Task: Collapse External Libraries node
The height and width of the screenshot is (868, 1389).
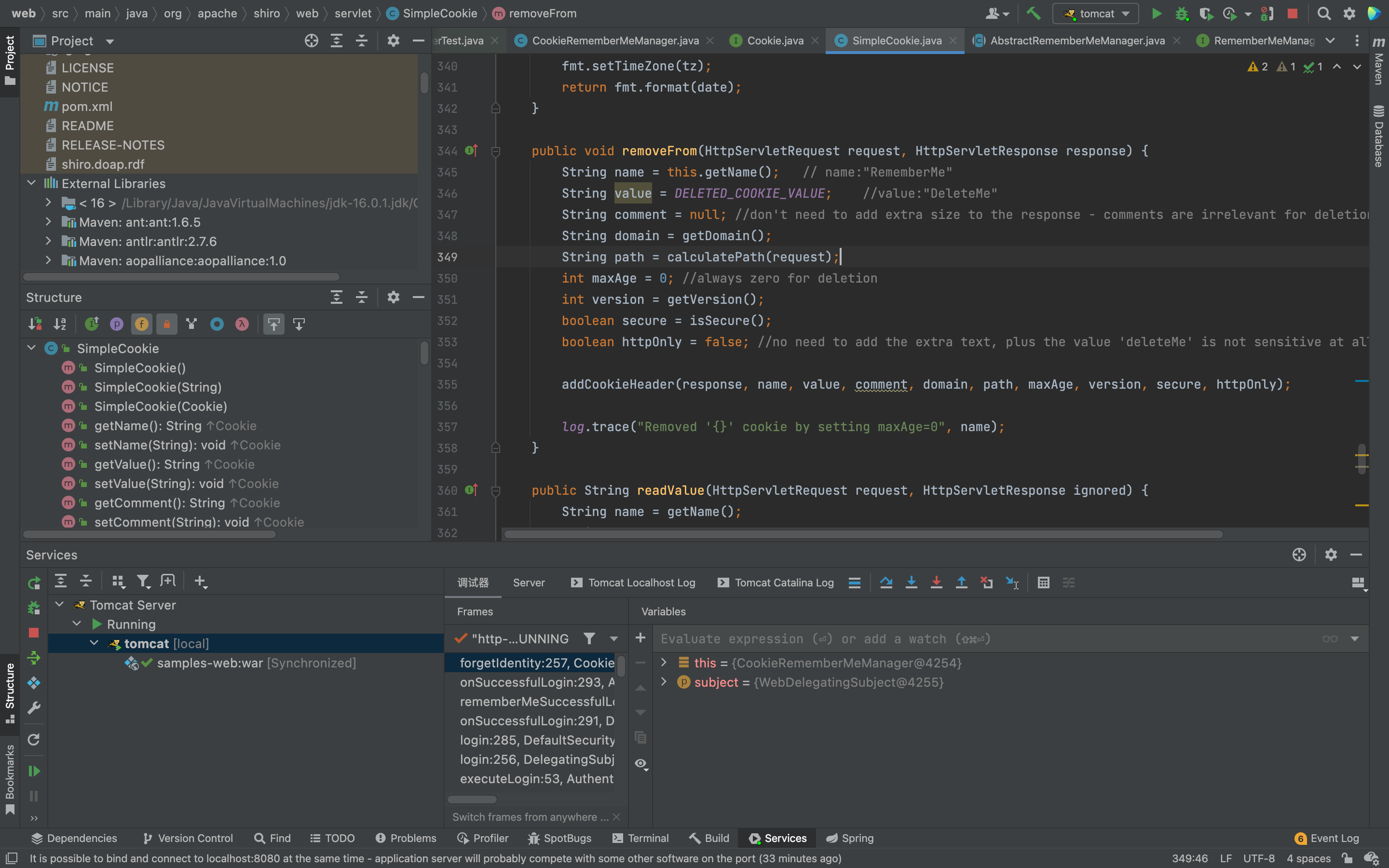Action: 31,183
